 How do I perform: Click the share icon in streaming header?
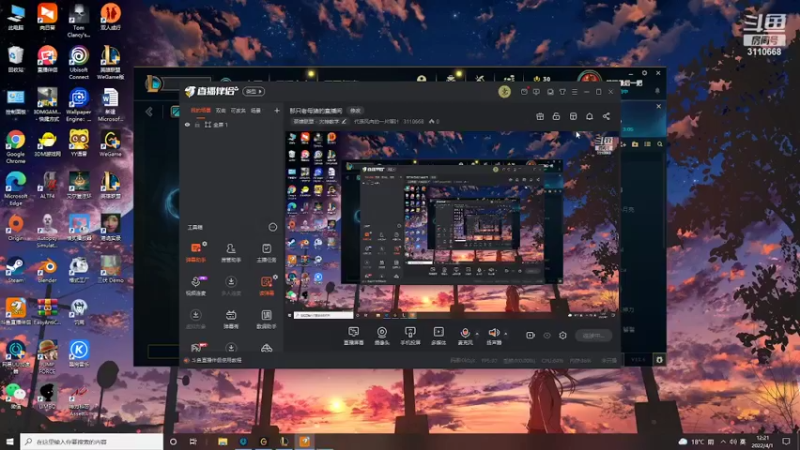(606, 116)
